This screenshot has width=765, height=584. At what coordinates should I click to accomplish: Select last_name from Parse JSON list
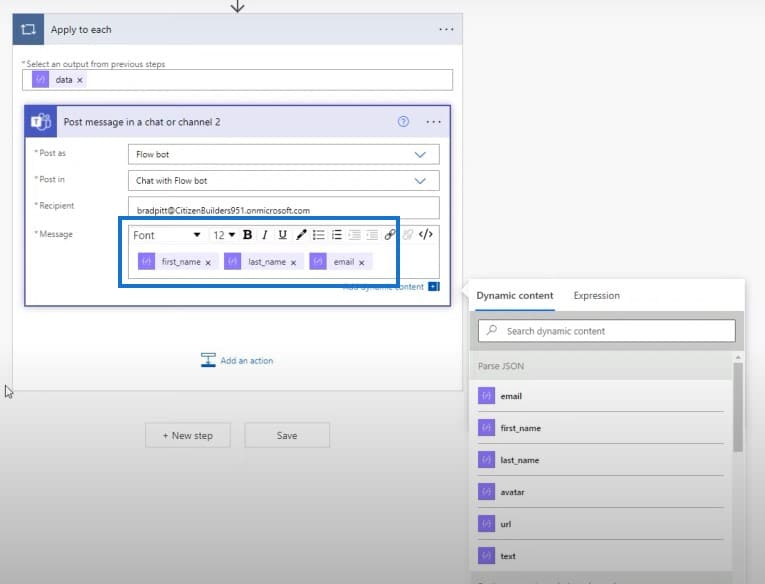[x=601, y=460]
